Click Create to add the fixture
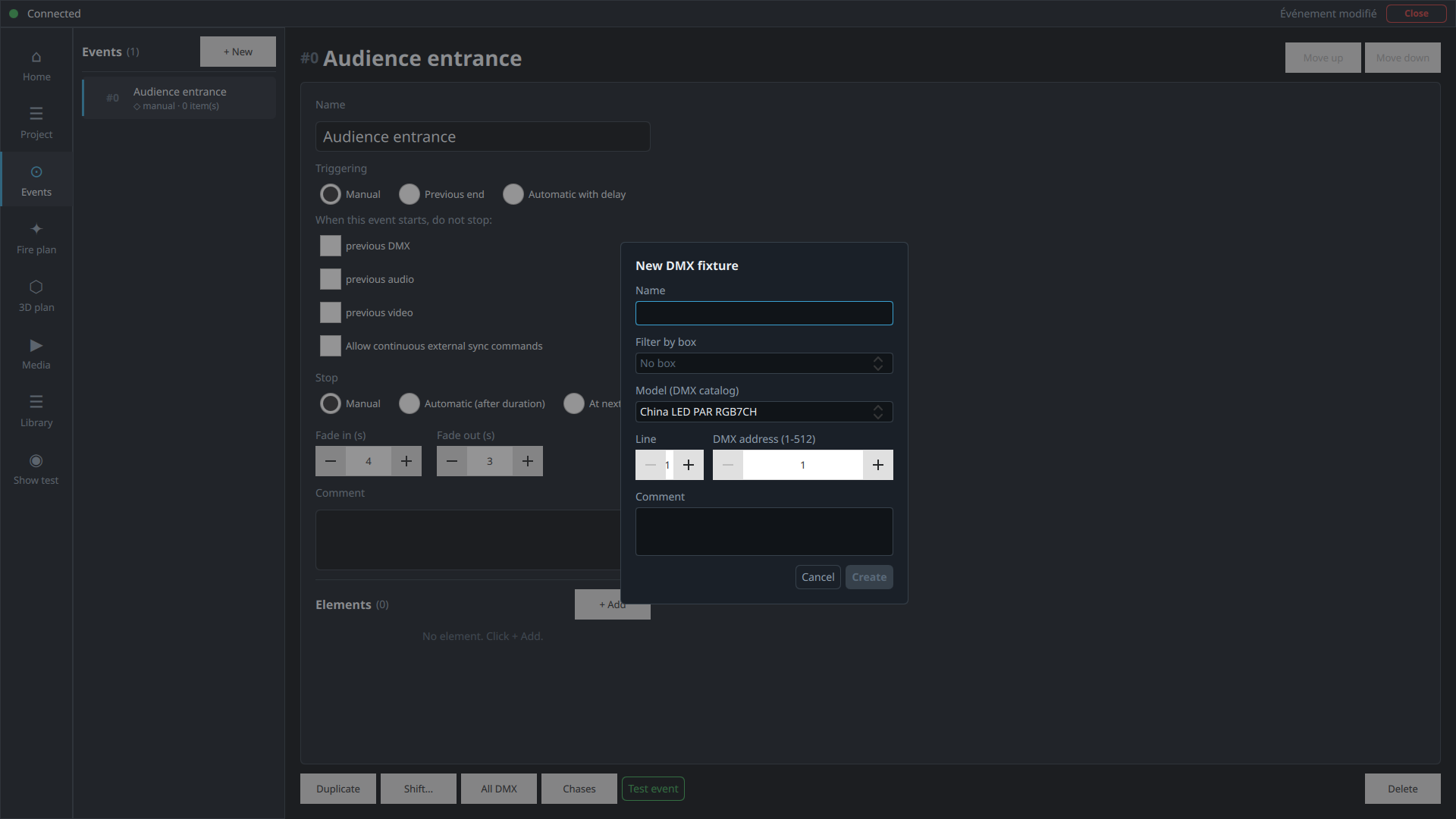1456x819 pixels. [x=869, y=577]
